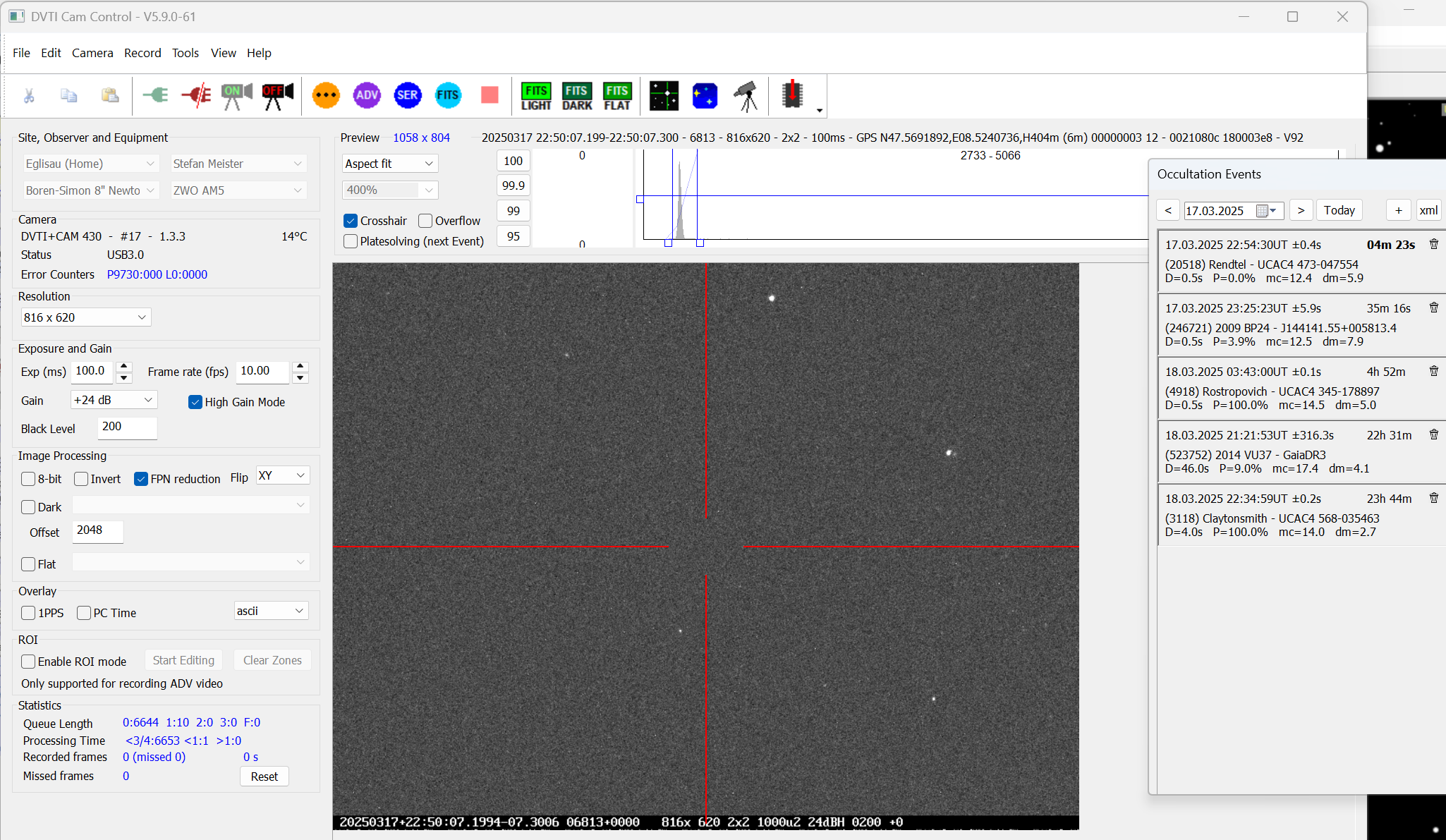Open the Help menu

point(259,53)
